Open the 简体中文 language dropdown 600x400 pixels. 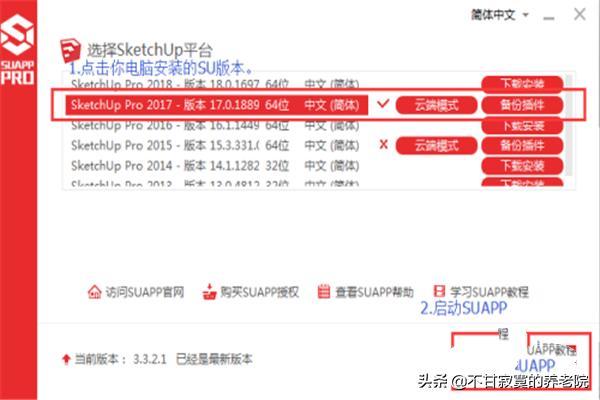coord(500,15)
